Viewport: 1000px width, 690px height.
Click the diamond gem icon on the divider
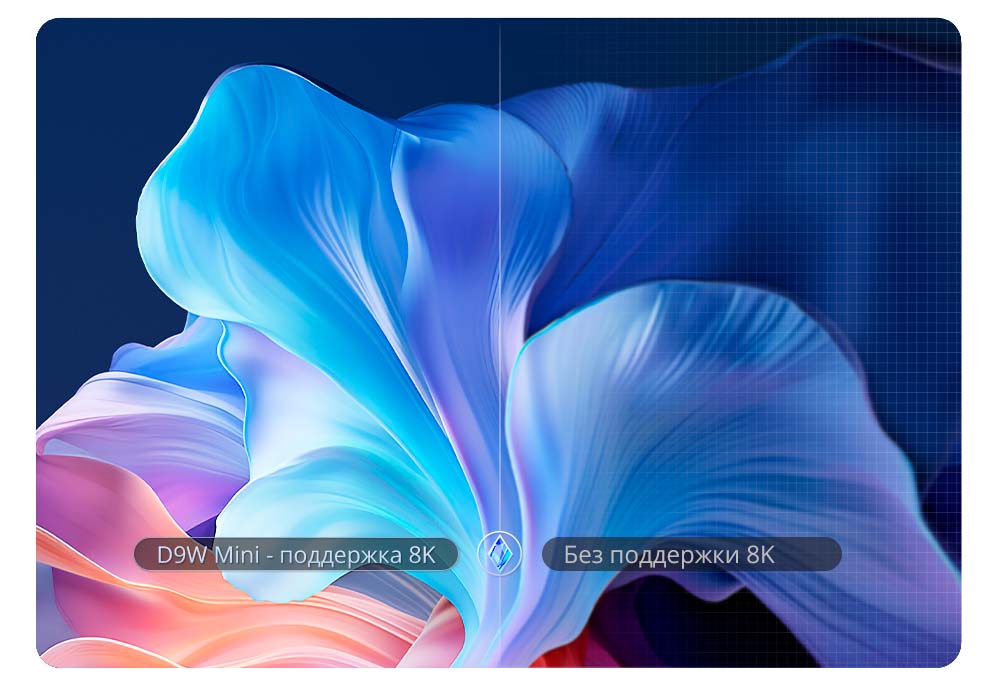[x=498, y=553]
